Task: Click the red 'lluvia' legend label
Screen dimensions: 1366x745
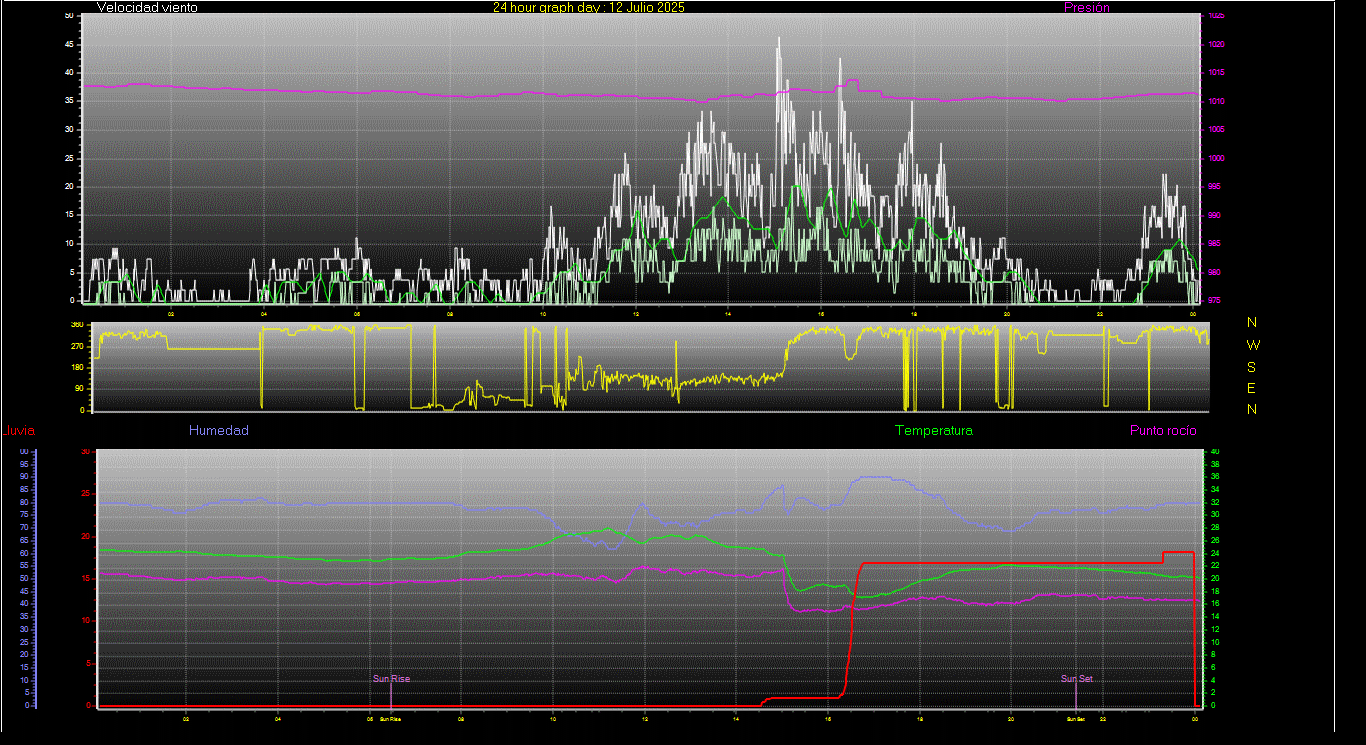Action: (19, 431)
